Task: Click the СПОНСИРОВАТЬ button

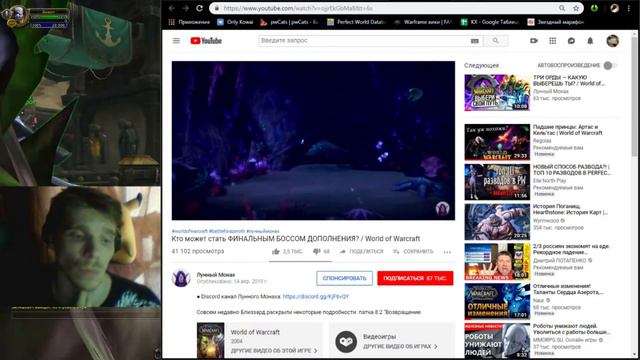Action: coord(344,278)
